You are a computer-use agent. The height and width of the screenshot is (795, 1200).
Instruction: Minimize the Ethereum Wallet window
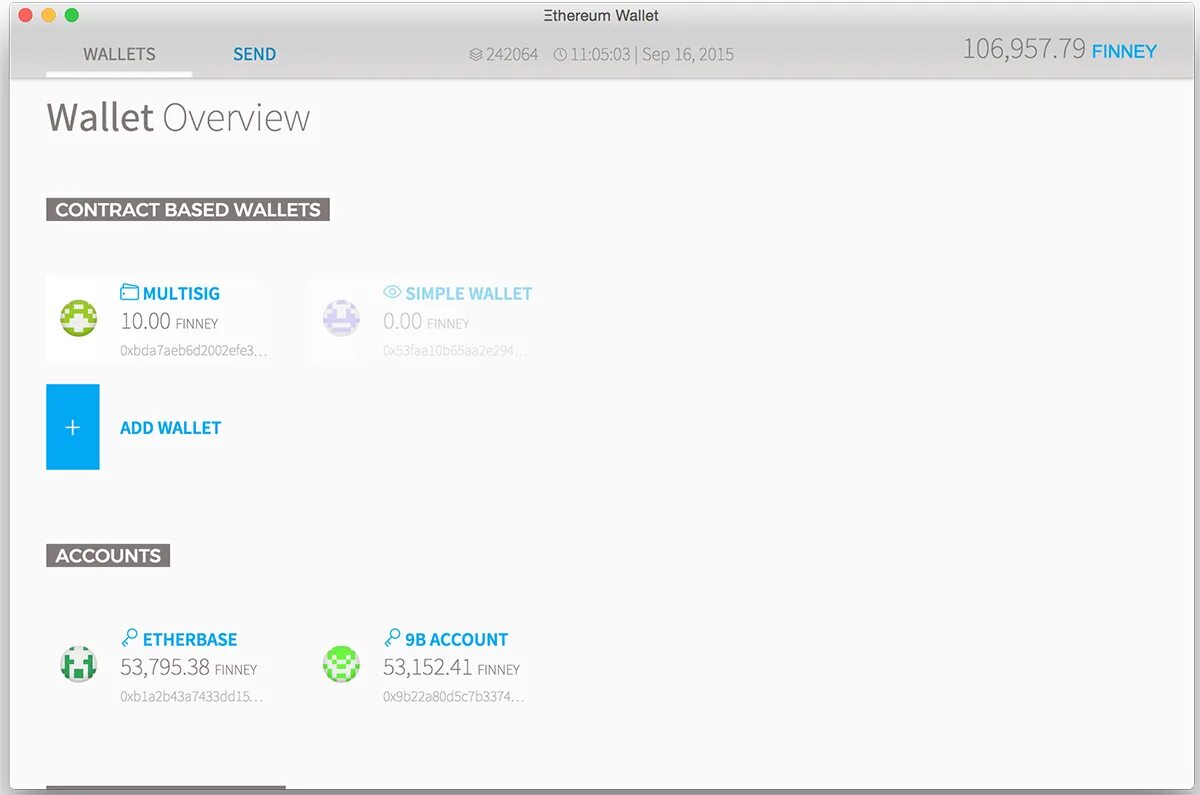click(x=49, y=15)
